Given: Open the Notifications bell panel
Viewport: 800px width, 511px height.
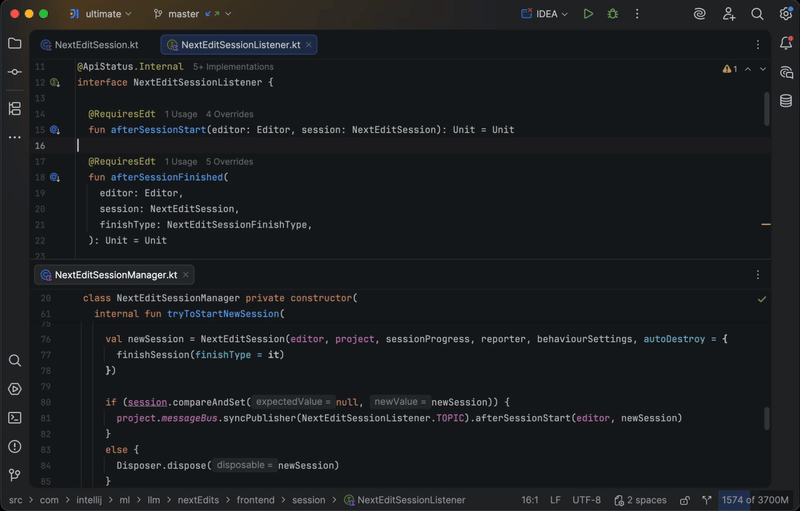Looking at the screenshot, I should tap(786, 44).
